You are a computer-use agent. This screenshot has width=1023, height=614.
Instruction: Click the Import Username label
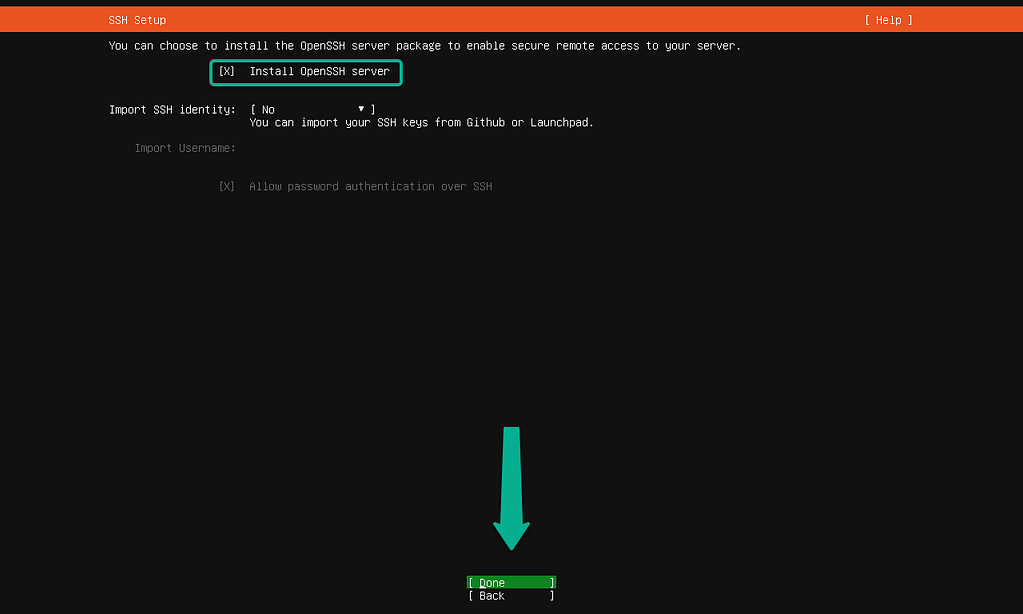click(x=185, y=148)
